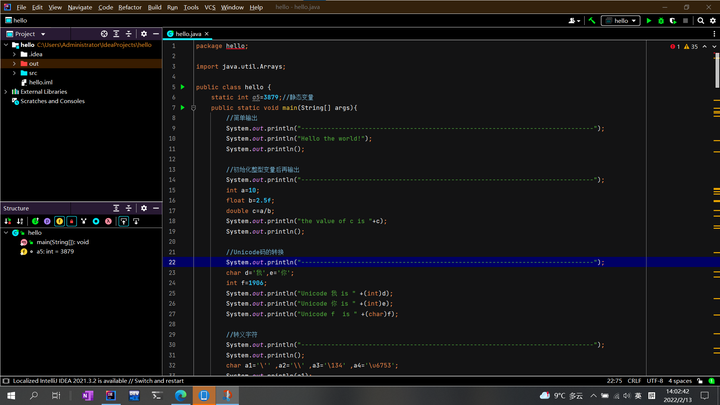
Task: Open the Windows Start menu
Action: tap(10, 396)
